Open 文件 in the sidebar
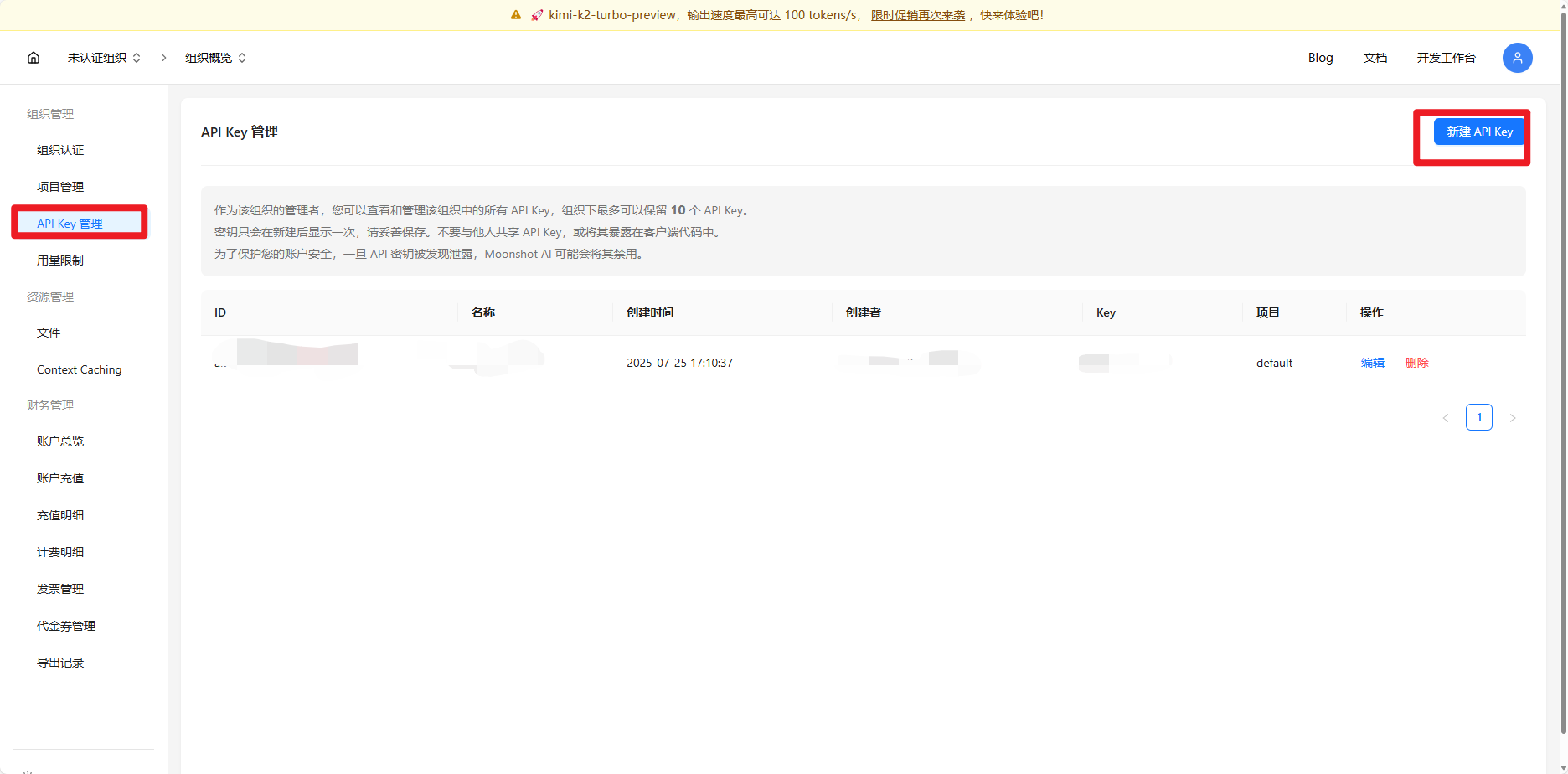 (x=49, y=333)
